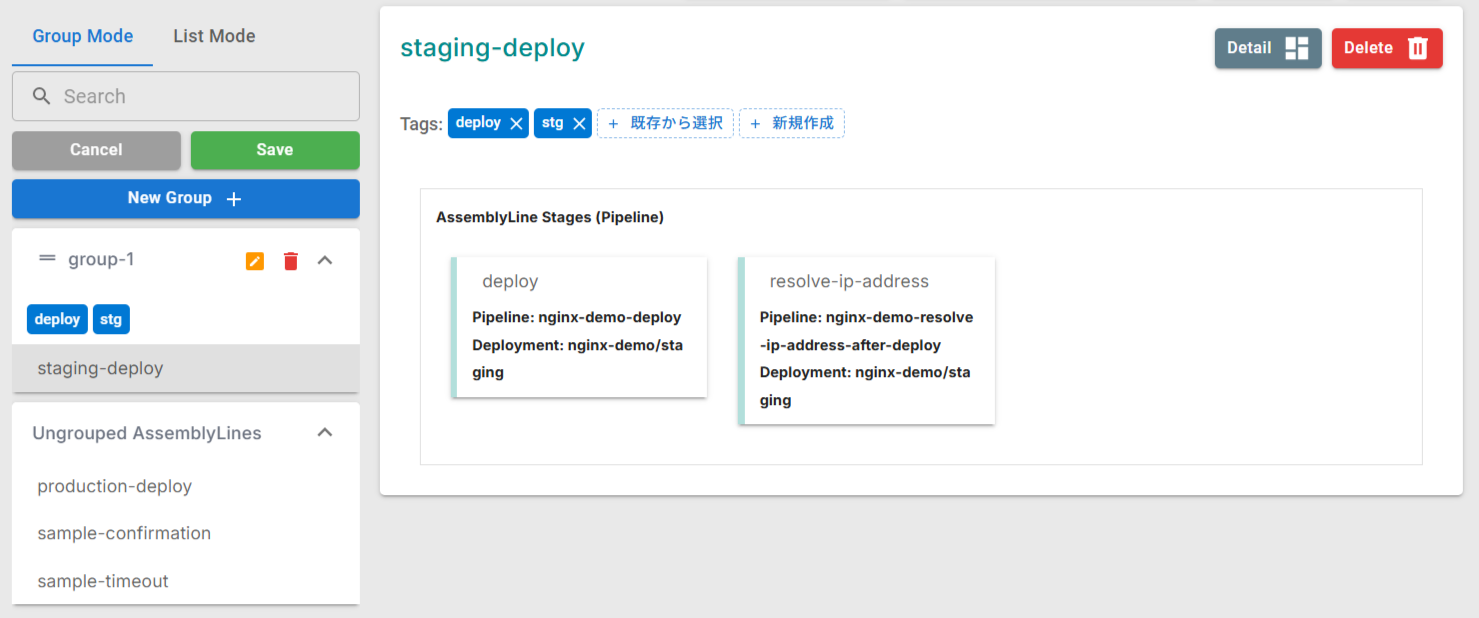The image size is (1479, 618).
Task: Collapse the Ungrouped AssemblyLines section
Action: coord(324,432)
